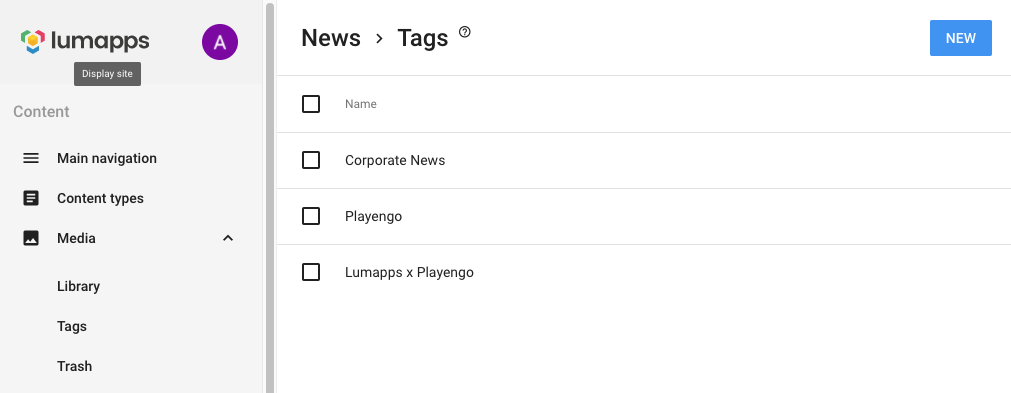Click the Content types document icon
Viewport: 1011px width, 393px height.
[x=31, y=198]
